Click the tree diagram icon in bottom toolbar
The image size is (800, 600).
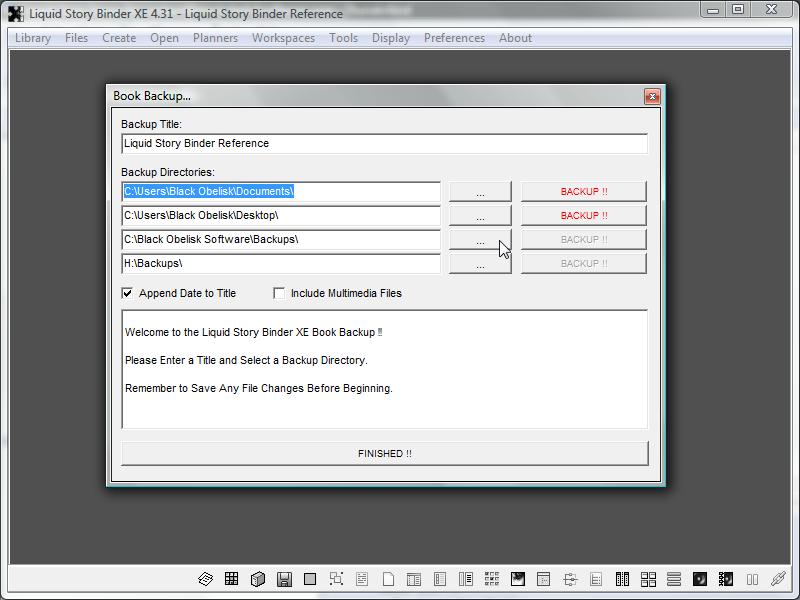click(570, 579)
